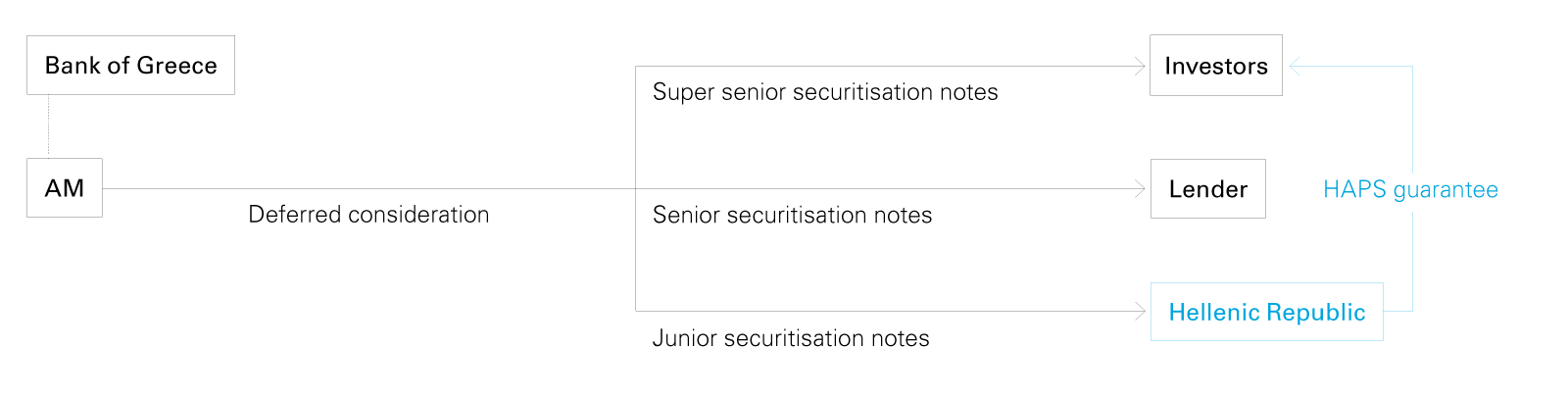Select the Super senior securitisation notes label
1568x398 pixels.
(x=825, y=92)
